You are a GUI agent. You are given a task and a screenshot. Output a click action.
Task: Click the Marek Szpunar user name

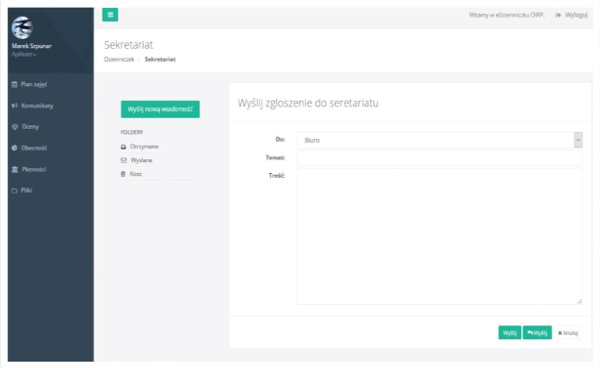point(31,46)
